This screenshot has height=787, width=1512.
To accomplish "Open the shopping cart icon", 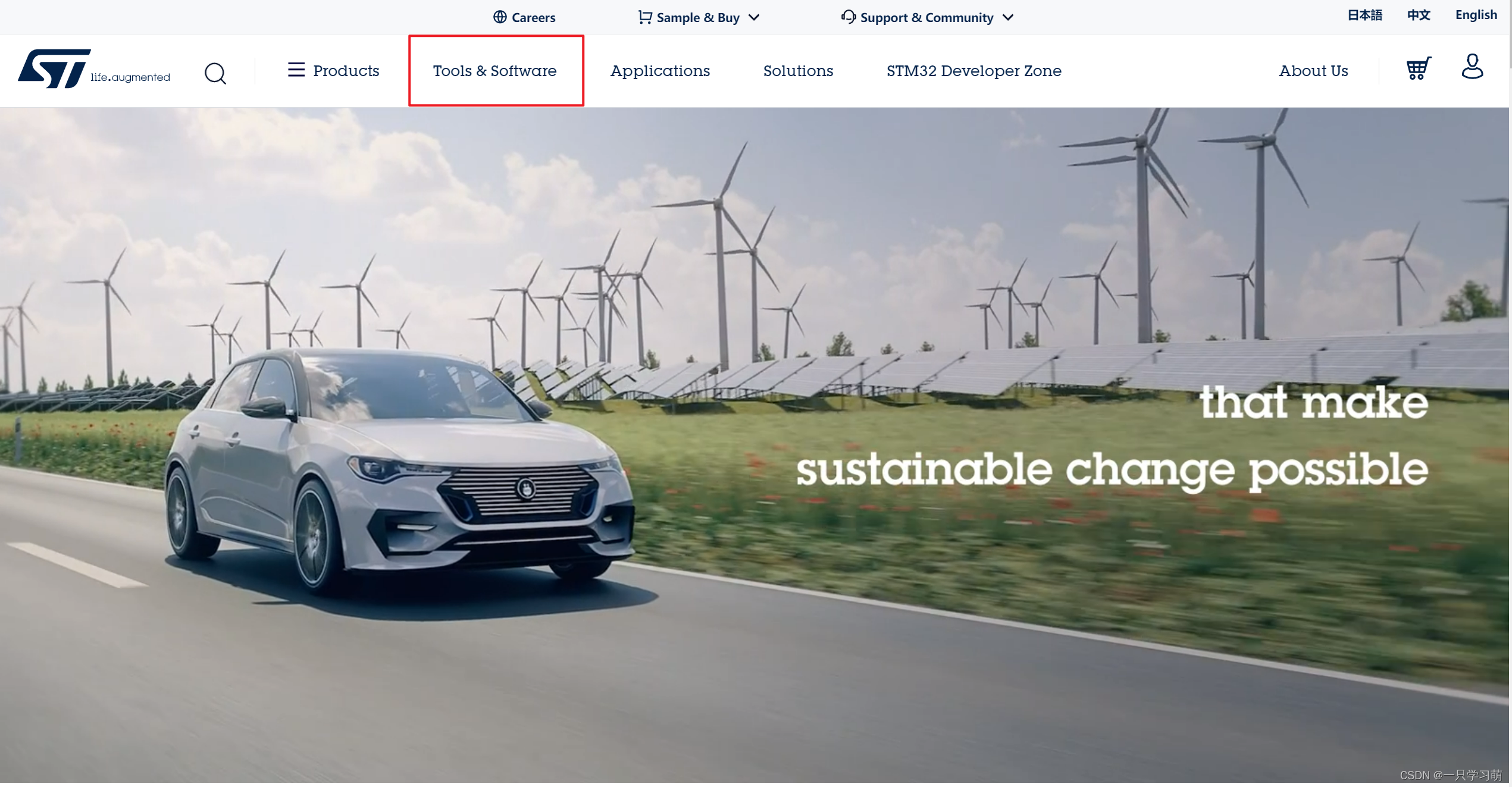I will tap(1418, 68).
